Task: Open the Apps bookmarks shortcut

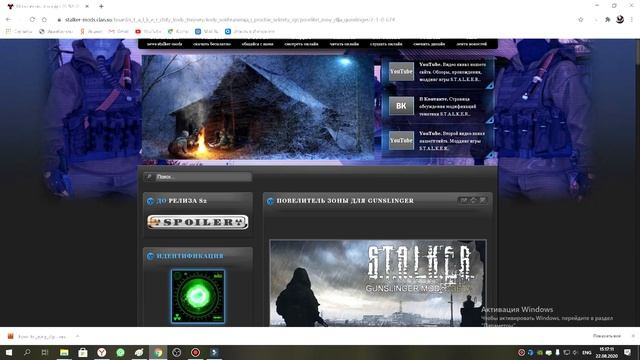Action: click(18, 31)
